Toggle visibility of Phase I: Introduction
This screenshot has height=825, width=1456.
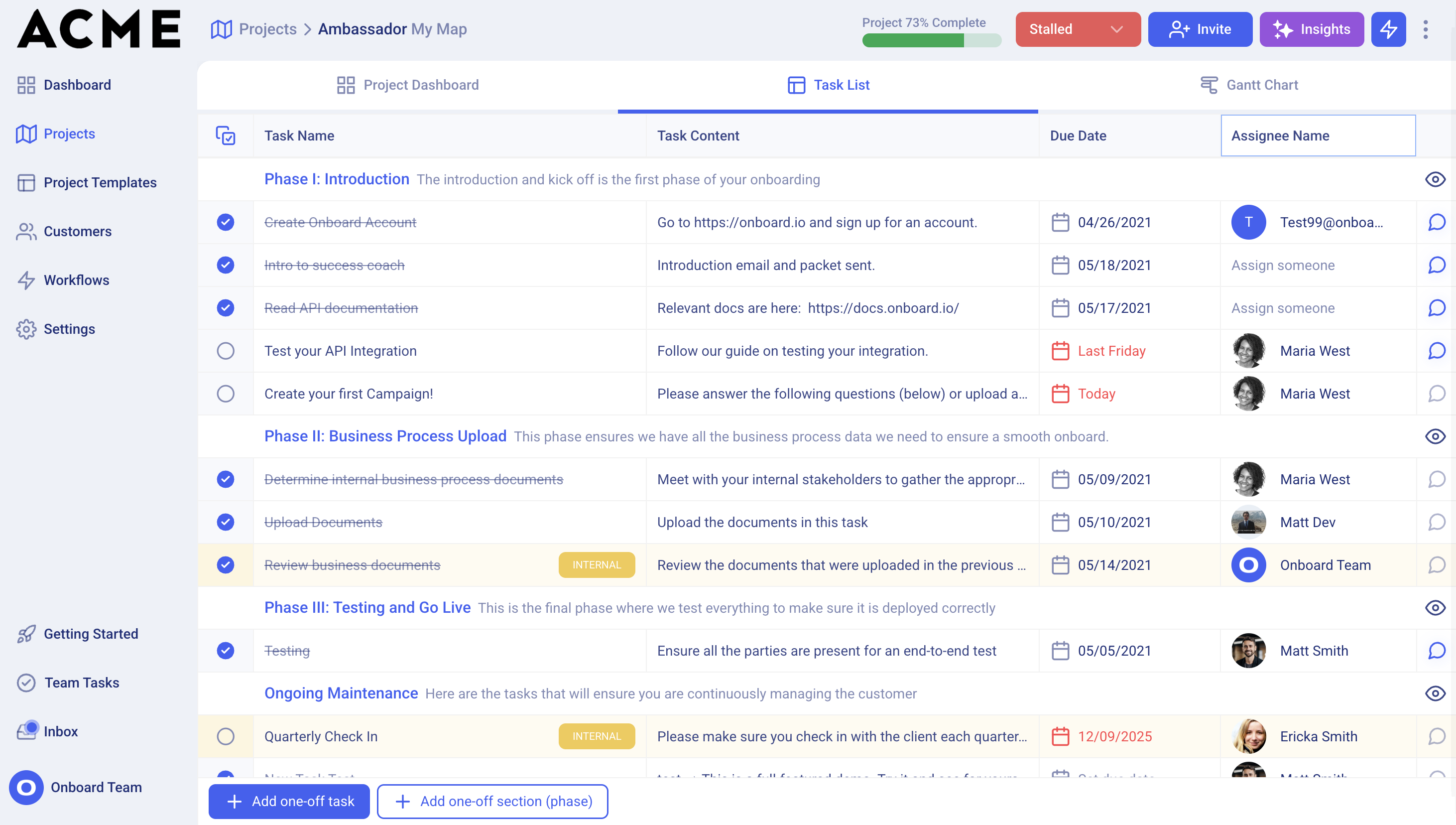pos(1435,179)
